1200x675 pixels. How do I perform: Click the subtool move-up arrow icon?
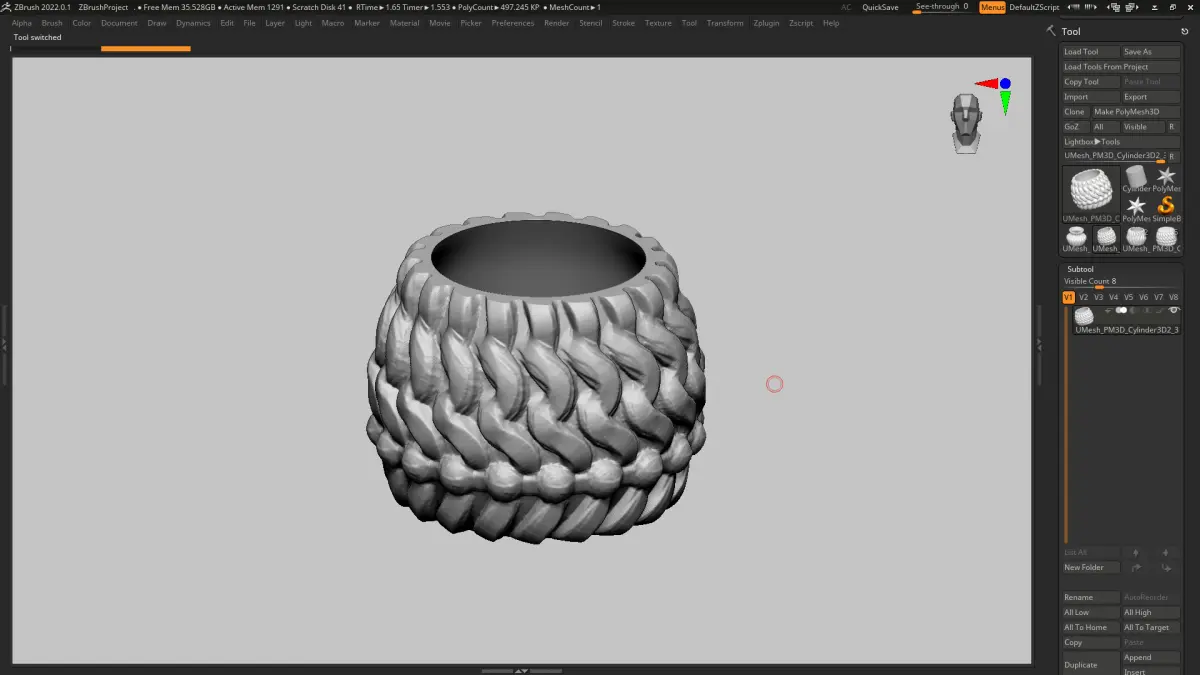point(1135,552)
